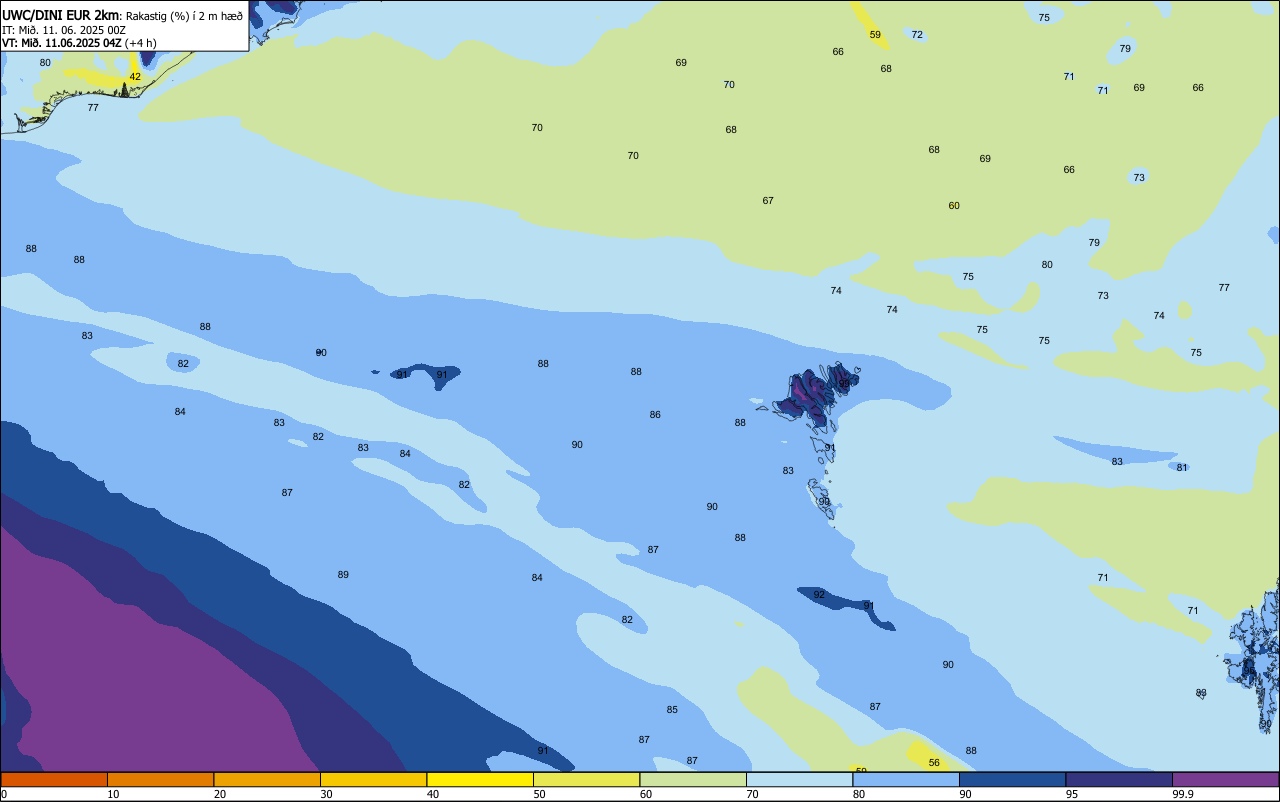Click the humidity value 42 on the map

tap(135, 77)
